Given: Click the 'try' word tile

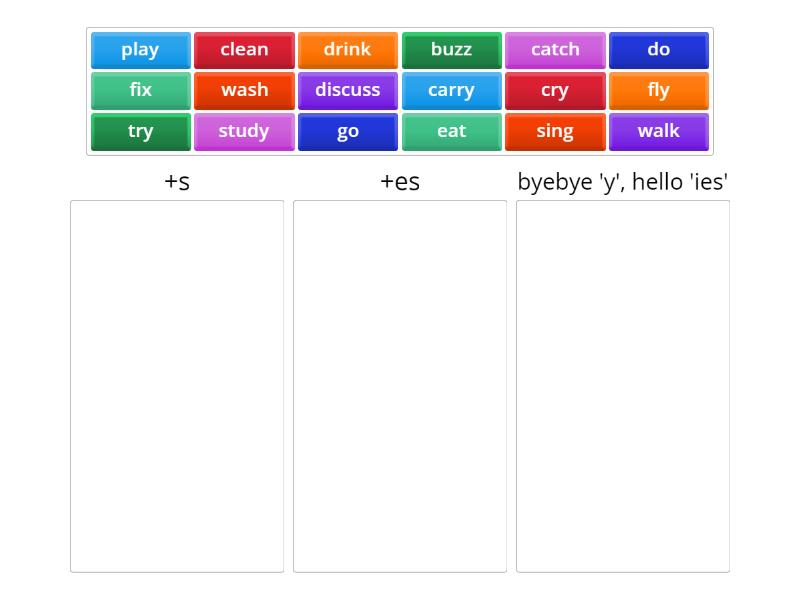Looking at the screenshot, I should (140, 131).
